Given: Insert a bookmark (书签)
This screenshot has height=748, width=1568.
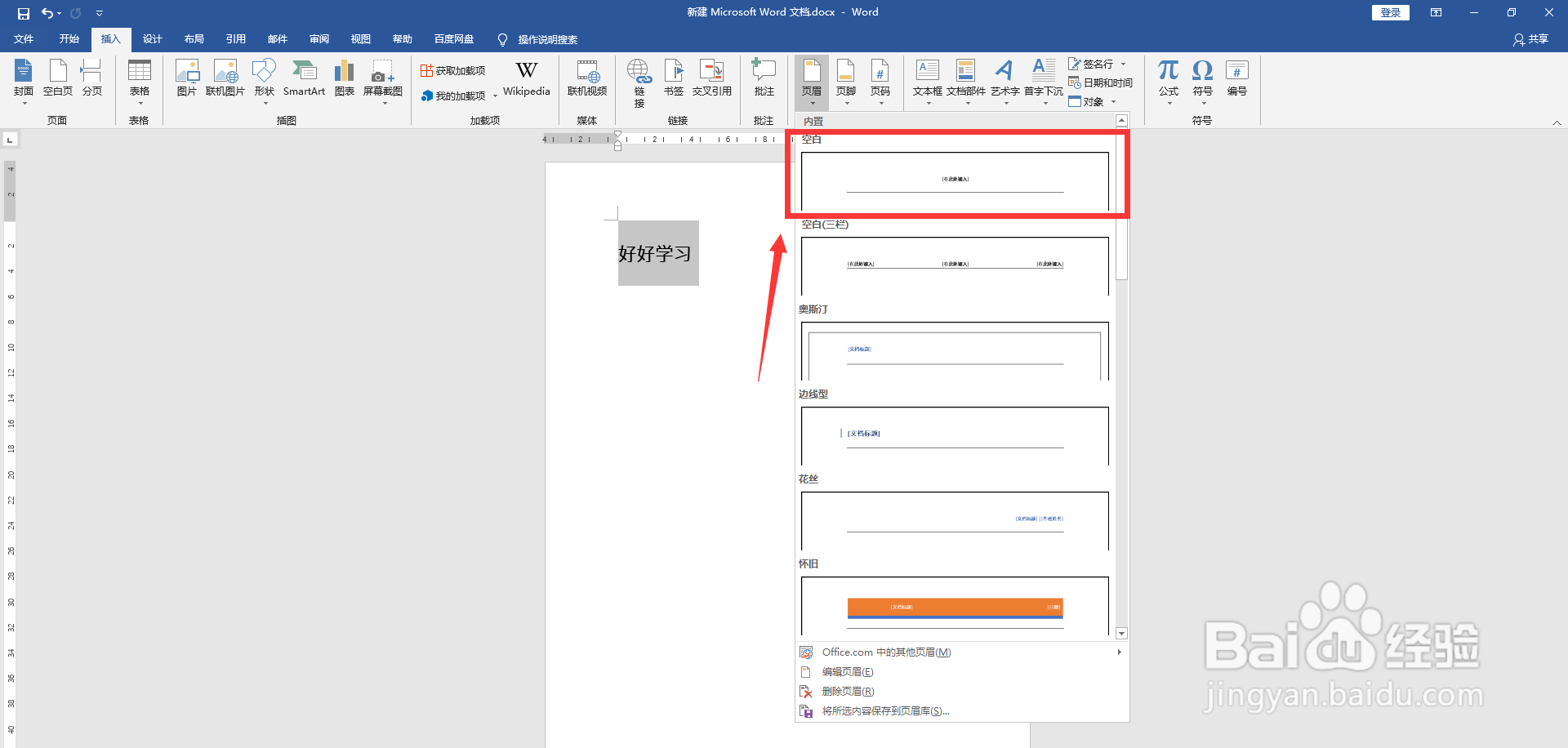Looking at the screenshot, I should coord(674,78).
